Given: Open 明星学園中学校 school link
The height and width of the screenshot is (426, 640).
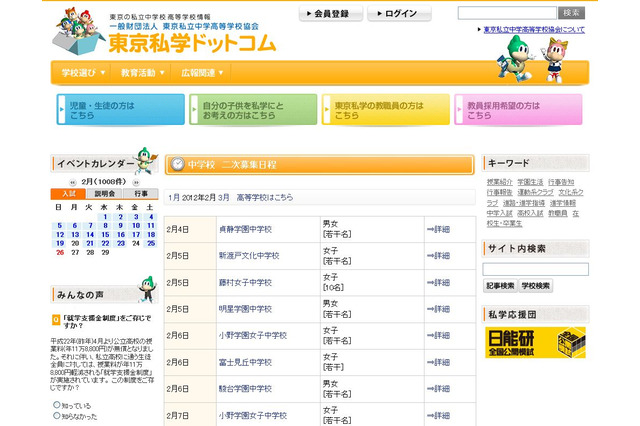Looking at the screenshot, I should [245, 309].
